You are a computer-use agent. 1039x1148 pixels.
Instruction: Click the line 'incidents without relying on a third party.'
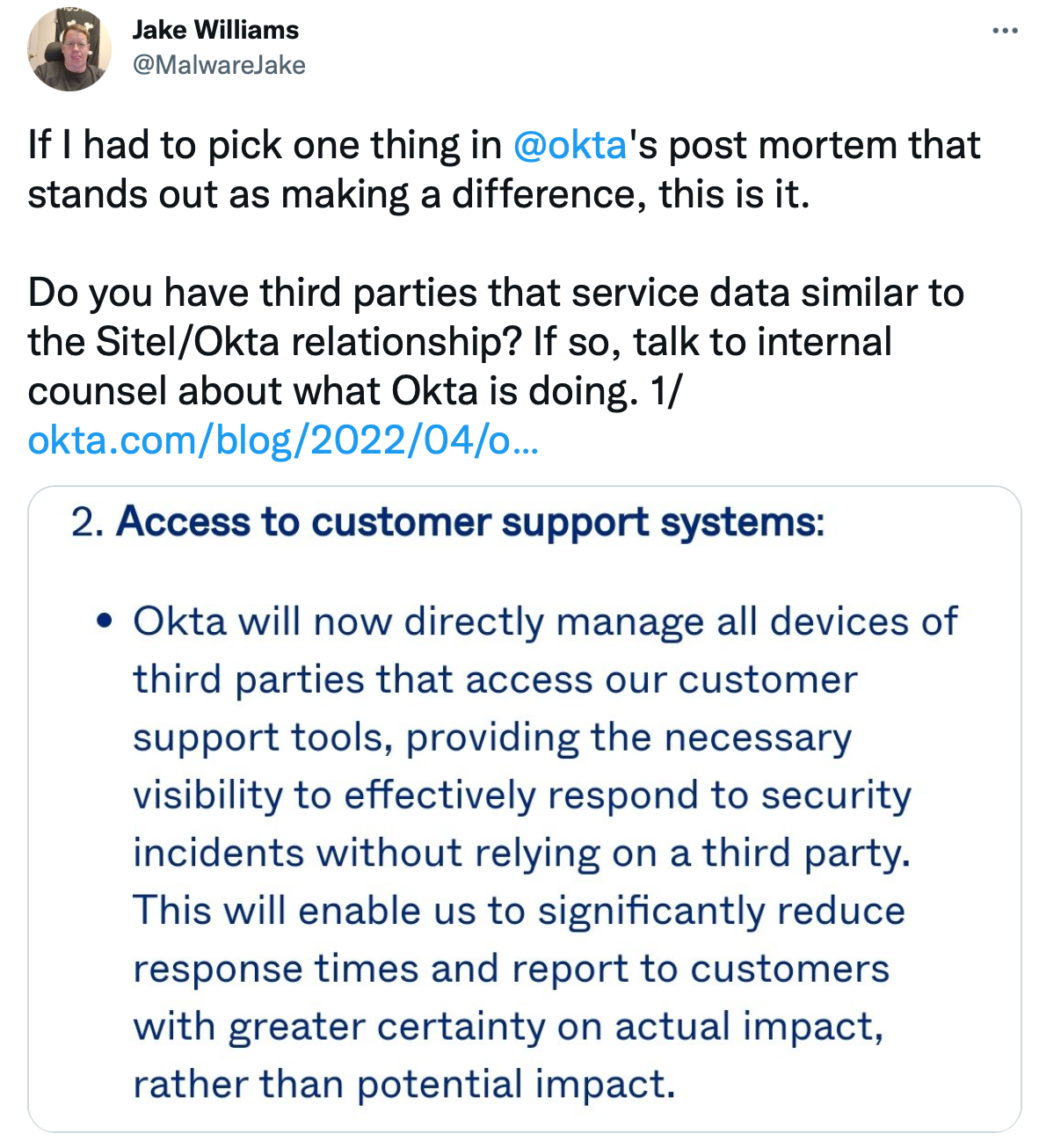pos(522,854)
